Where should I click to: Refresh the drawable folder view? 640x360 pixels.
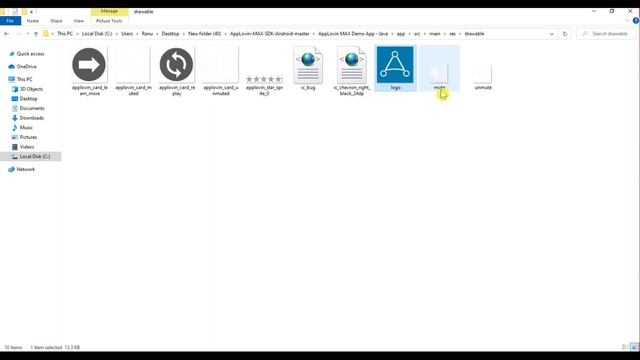565,34
